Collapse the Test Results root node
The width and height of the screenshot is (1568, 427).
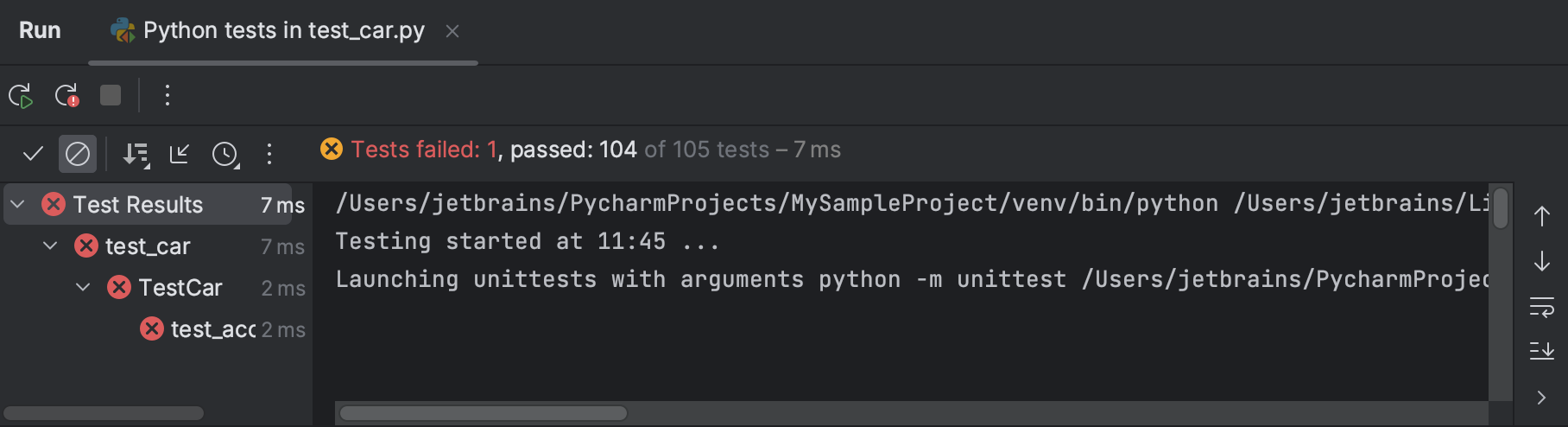click(17, 205)
